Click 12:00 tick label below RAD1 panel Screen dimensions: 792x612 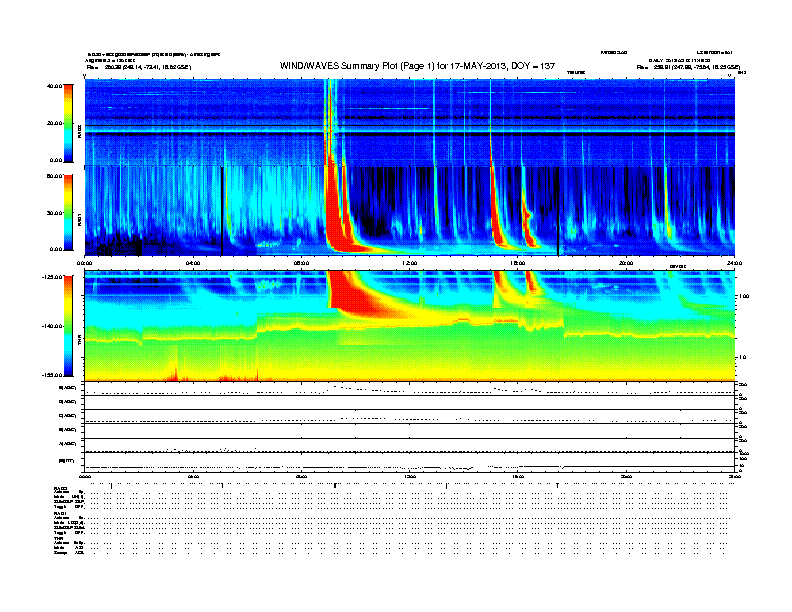coord(410,263)
